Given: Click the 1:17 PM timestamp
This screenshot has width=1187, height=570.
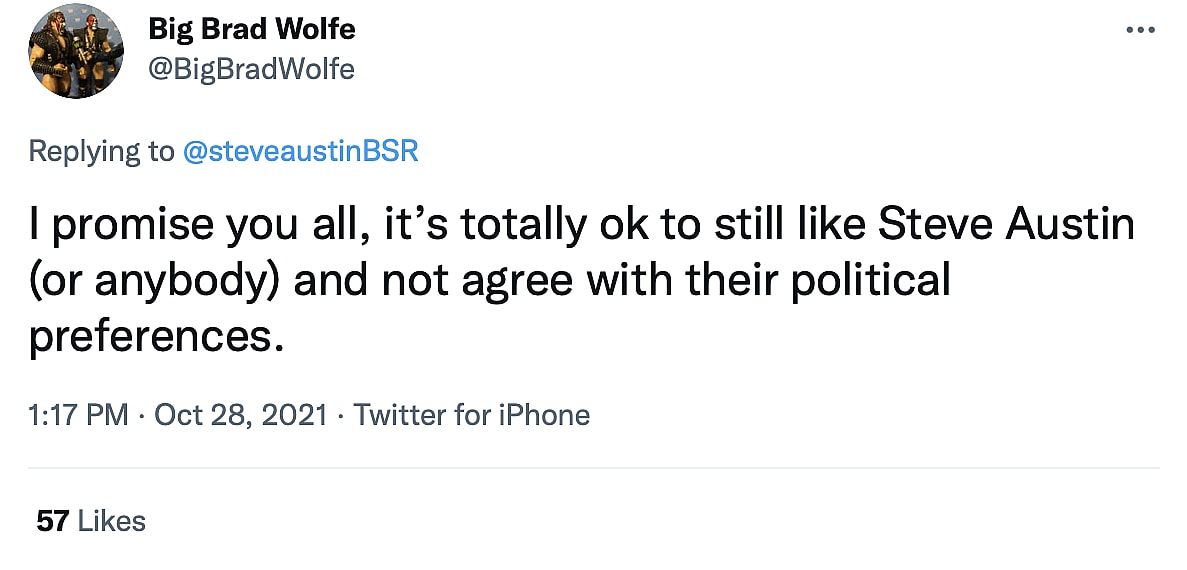Looking at the screenshot, I should pyautogui.click(x=79, y=414).
